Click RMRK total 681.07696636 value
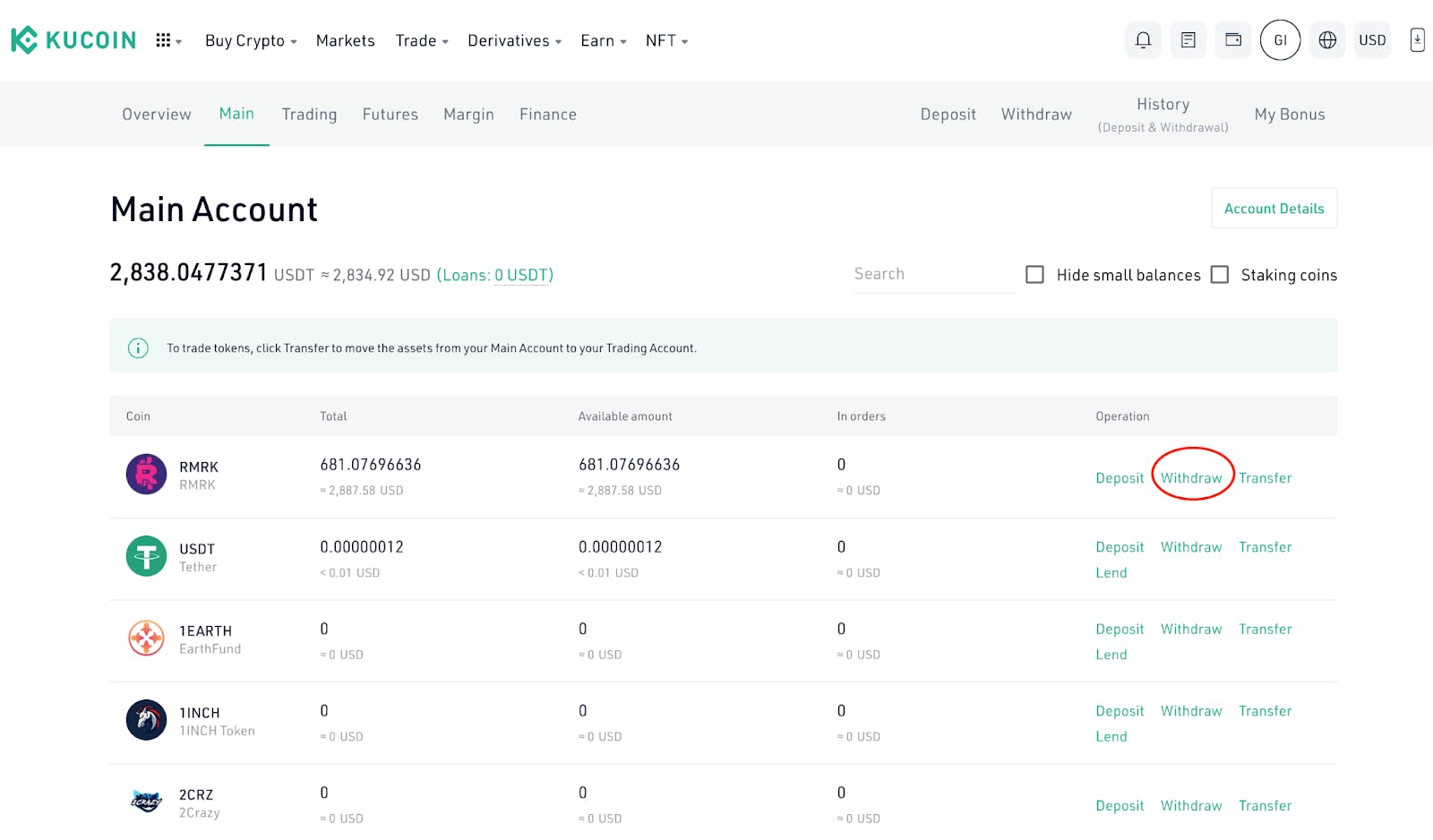 tap(371, 464)
